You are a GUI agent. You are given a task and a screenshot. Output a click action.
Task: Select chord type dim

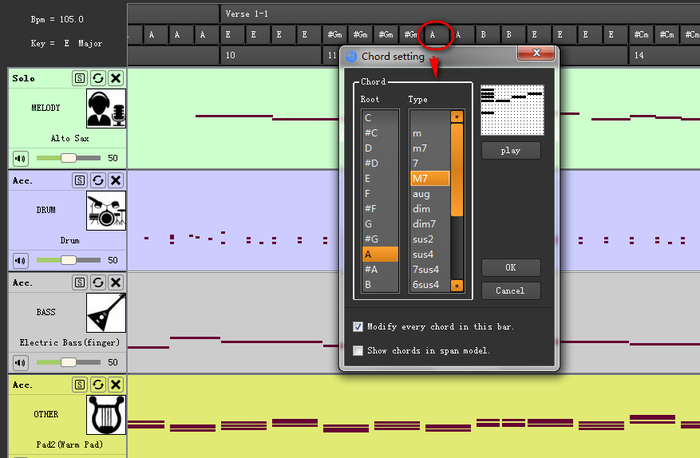point(430,209)
